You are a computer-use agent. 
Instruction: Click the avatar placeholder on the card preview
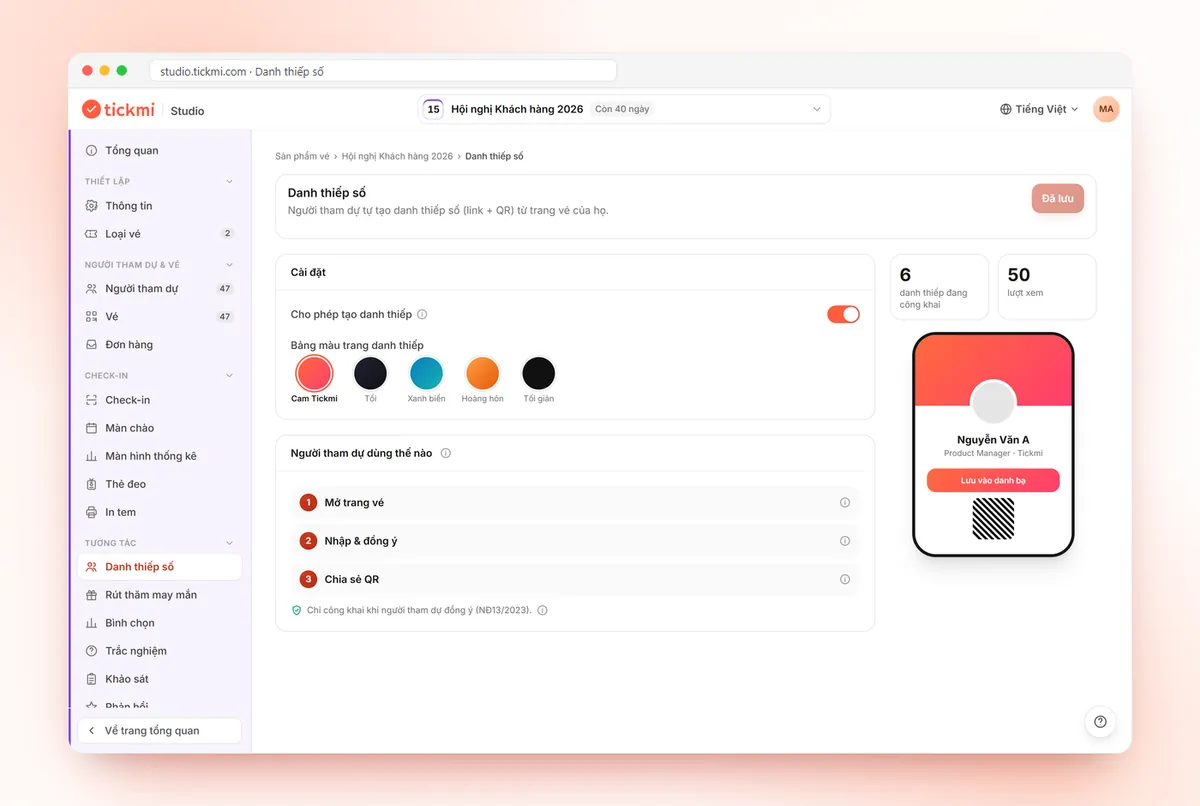tap(993, 402)
